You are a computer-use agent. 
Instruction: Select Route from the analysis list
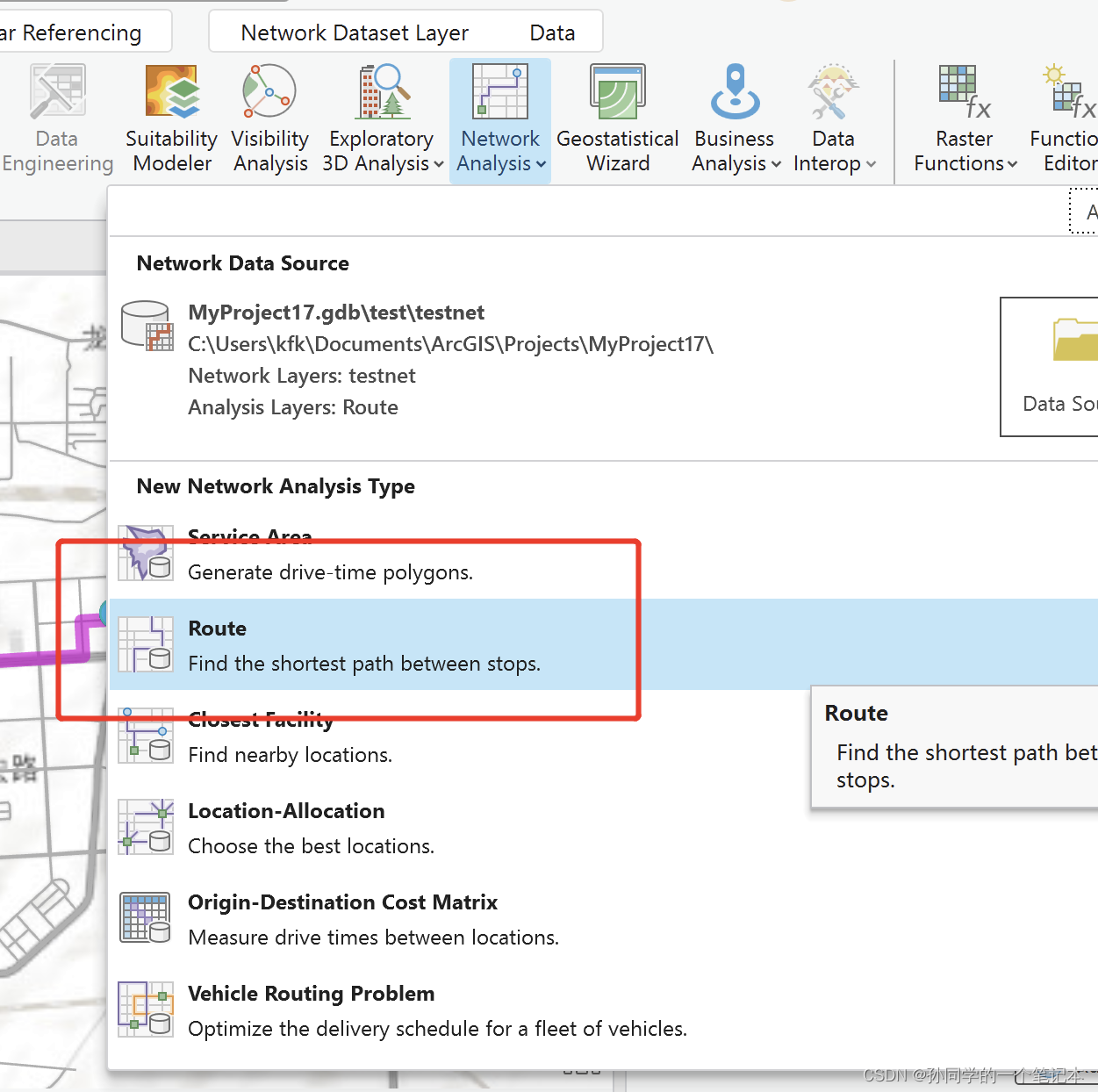tap(604, 644)
